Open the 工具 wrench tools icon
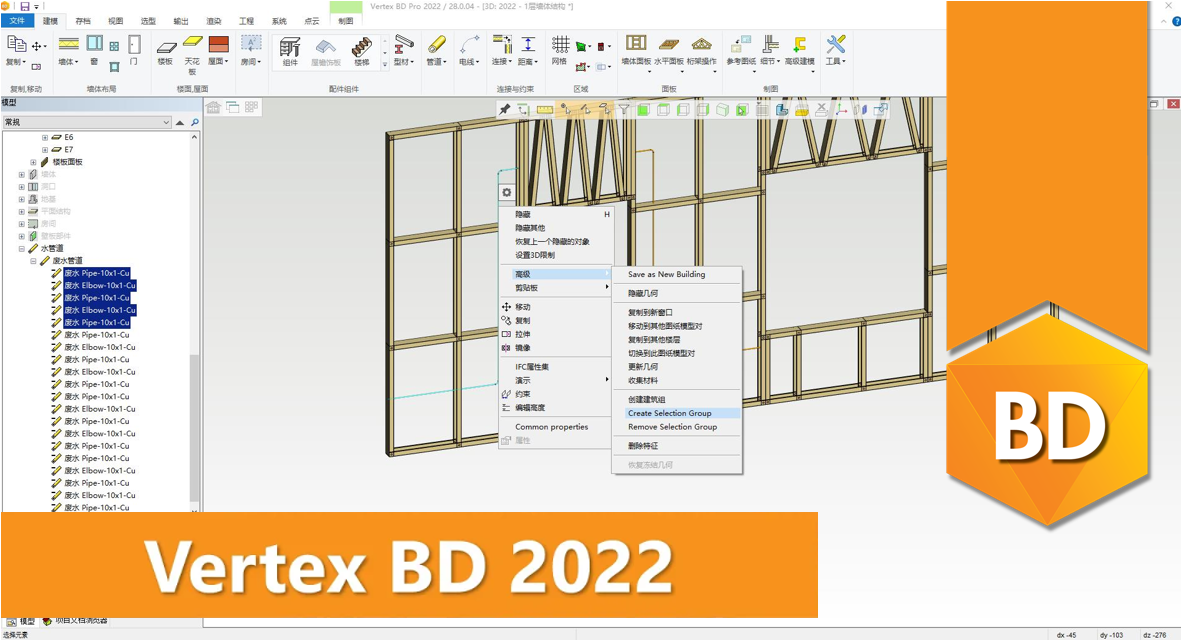The width and height of the screenshot is (1182, 642). [835, 44]
